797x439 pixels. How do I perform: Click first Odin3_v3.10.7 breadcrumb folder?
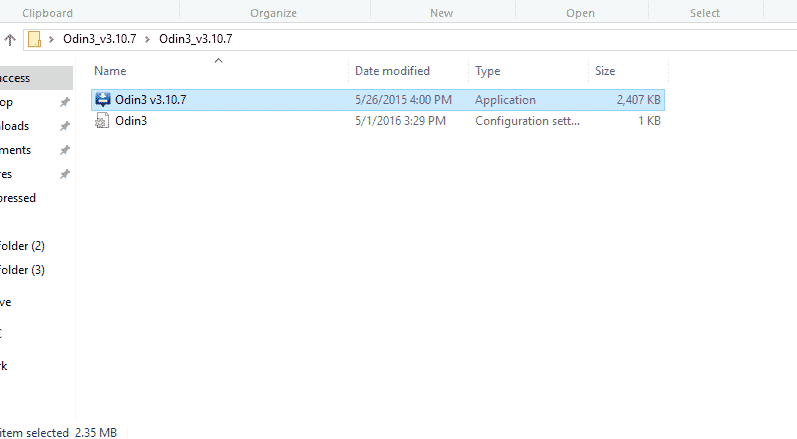point(100,39)
